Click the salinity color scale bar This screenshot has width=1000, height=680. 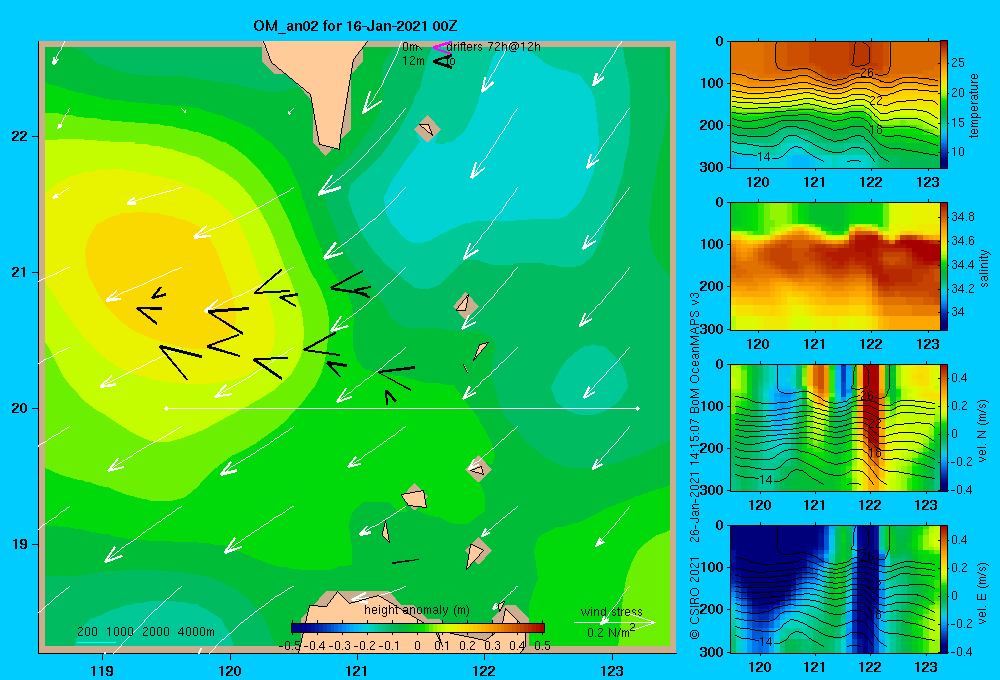click(944, 266)
